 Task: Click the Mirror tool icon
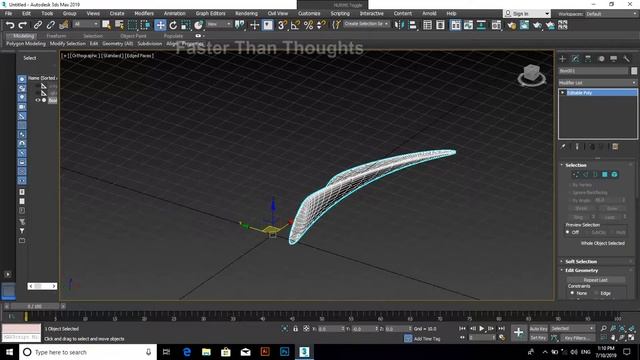[398, 25]
